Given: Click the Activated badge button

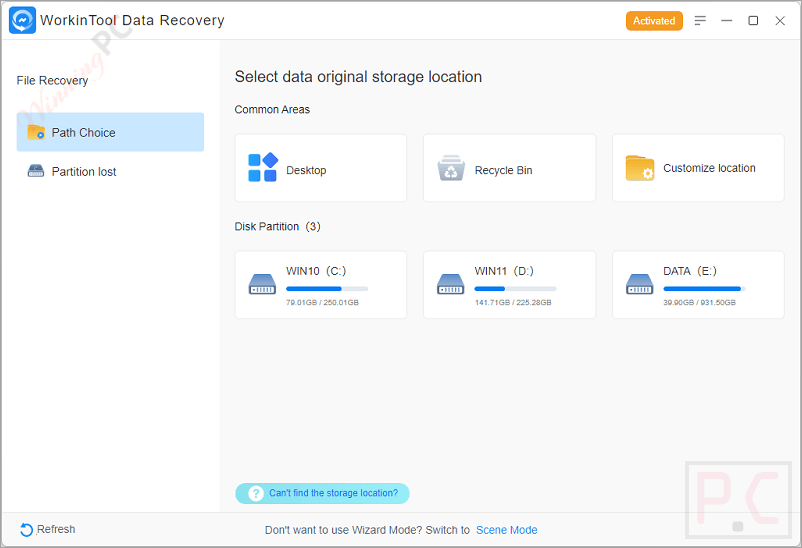Looking at the screenshot, I should click(x=654, y=21).
